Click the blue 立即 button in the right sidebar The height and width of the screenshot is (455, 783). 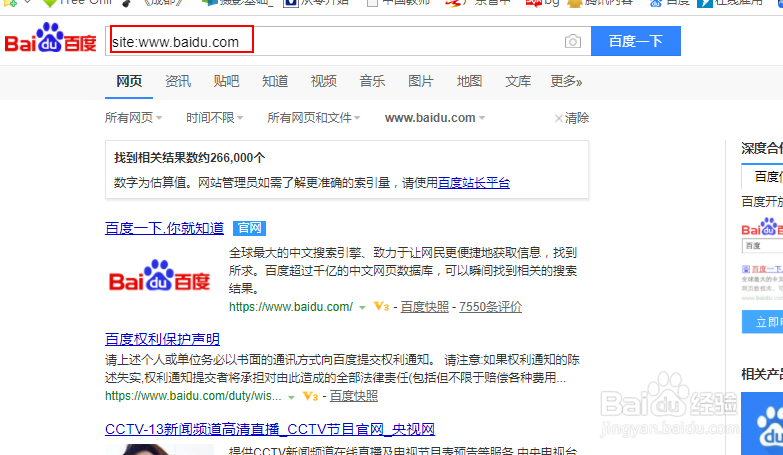(x=762, y=322)
